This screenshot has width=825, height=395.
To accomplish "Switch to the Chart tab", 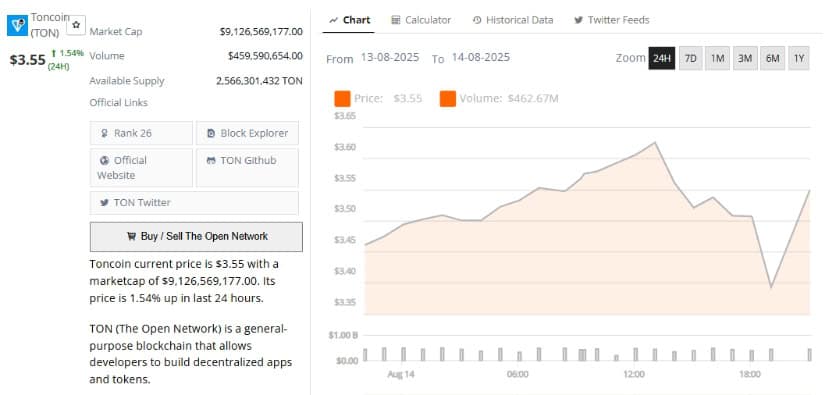I will pos(349,21).
